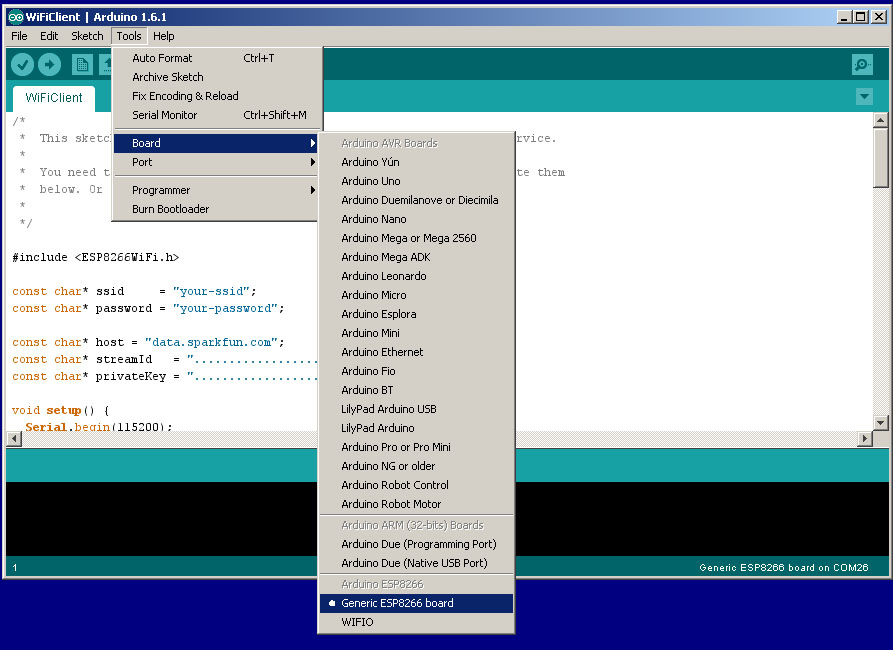
Task: Close the Tools menu
Action: 129,36
